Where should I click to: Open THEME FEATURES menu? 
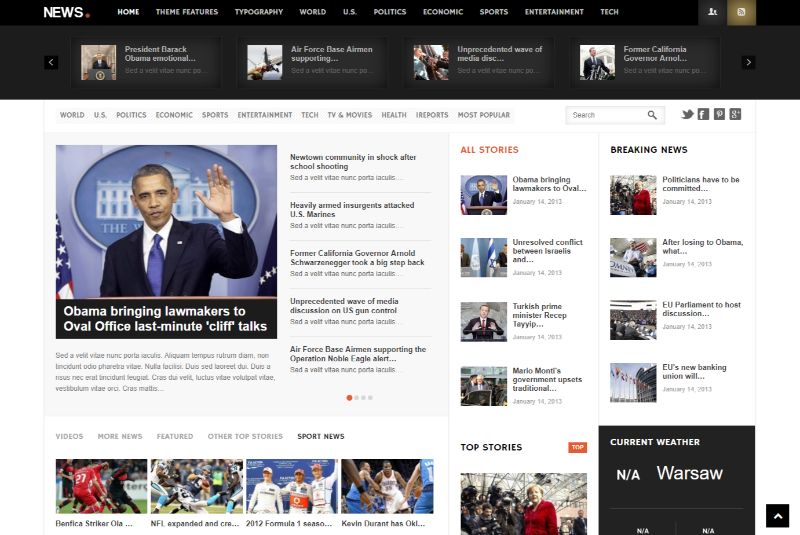pyautogui.click(x=187, y=12)
